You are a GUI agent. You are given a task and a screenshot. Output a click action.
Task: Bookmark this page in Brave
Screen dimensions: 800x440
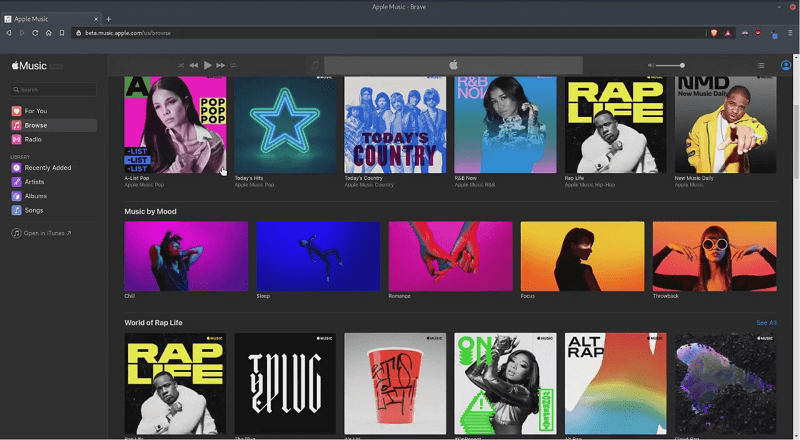[x=62, y=33]
